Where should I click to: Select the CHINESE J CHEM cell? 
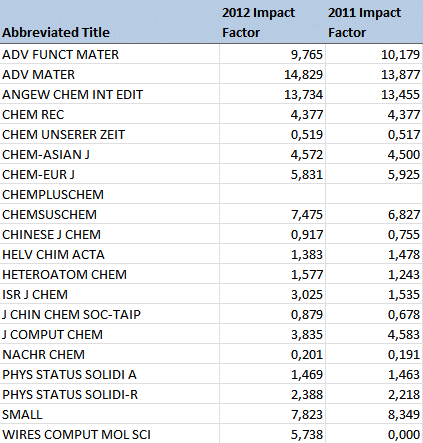click(x=110, y=234)
